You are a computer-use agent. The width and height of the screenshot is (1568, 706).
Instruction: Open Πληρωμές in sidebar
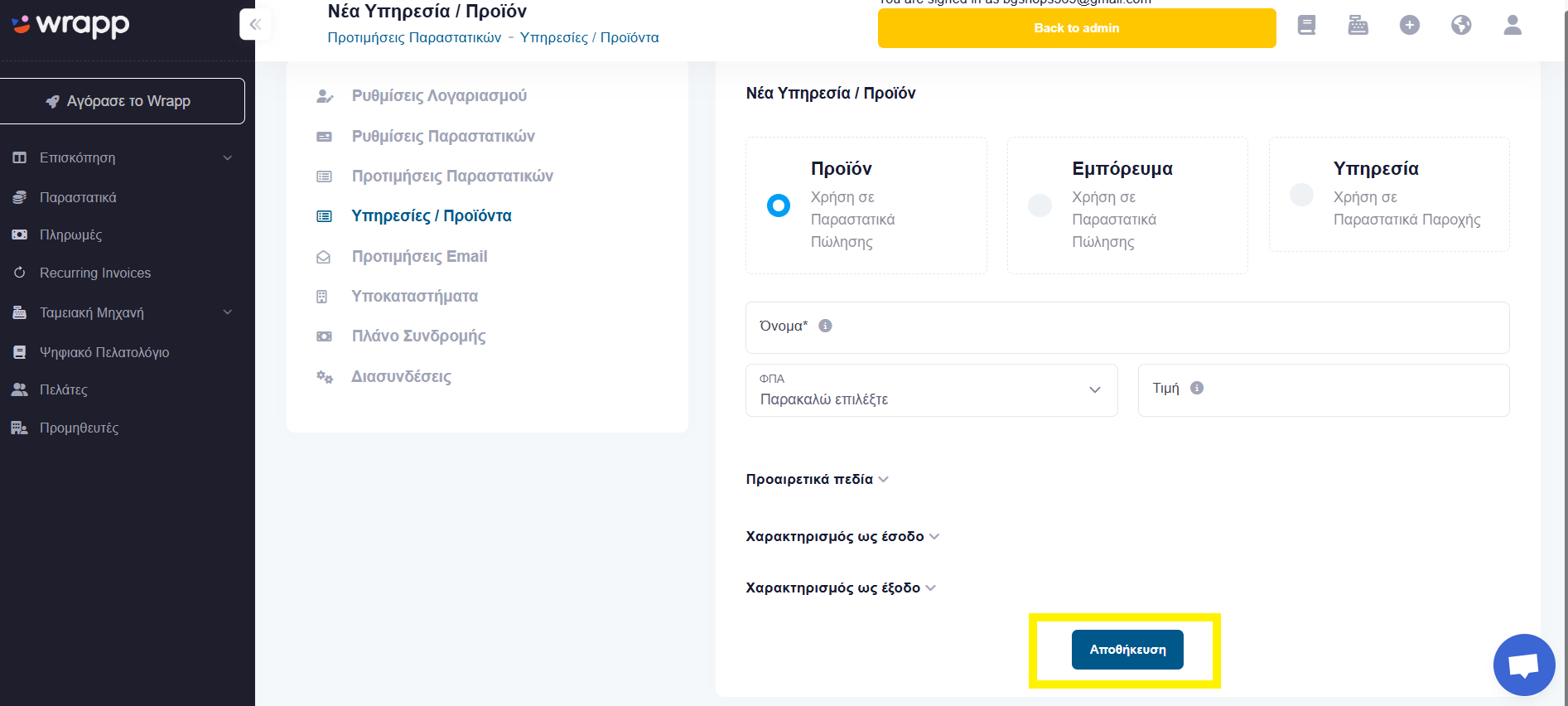click(70, 235)
